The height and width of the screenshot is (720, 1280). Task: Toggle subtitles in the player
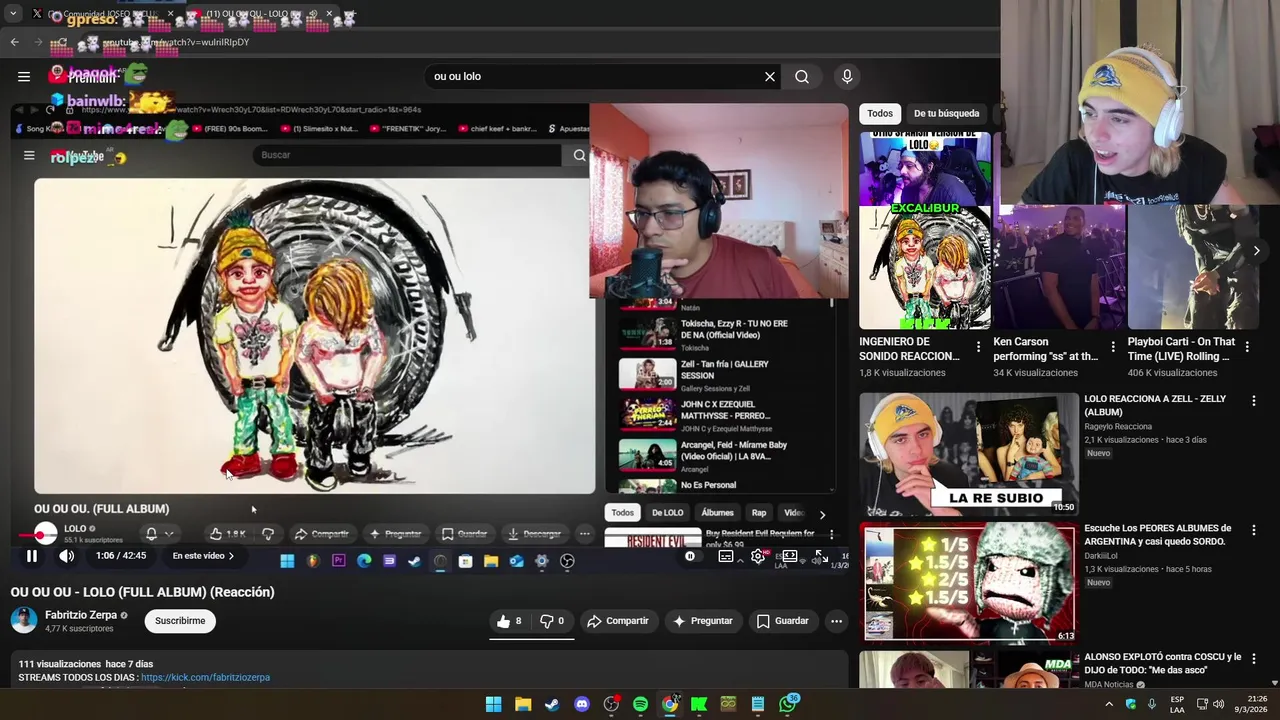[x=726, y=556]
